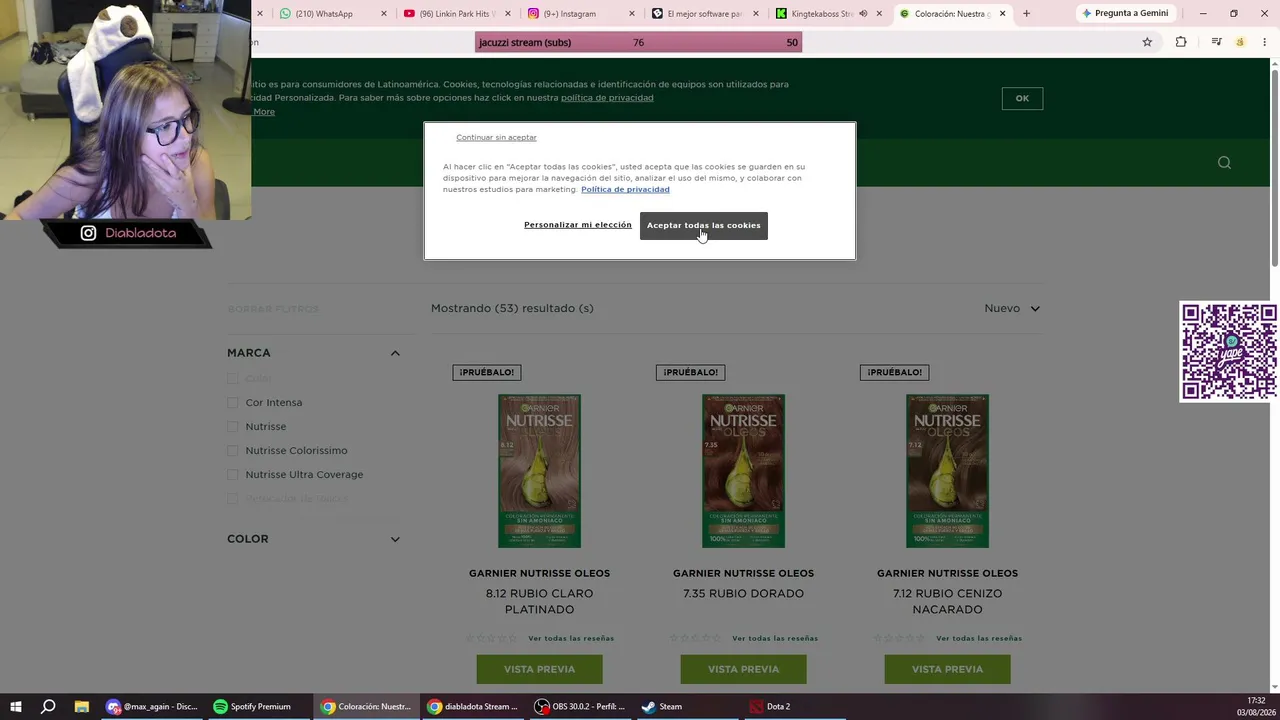Viewport: 1280px width, 720px height.
Task: See all reviews for 7.35 Rubio Dorado
Action: [x=775, y=638]
